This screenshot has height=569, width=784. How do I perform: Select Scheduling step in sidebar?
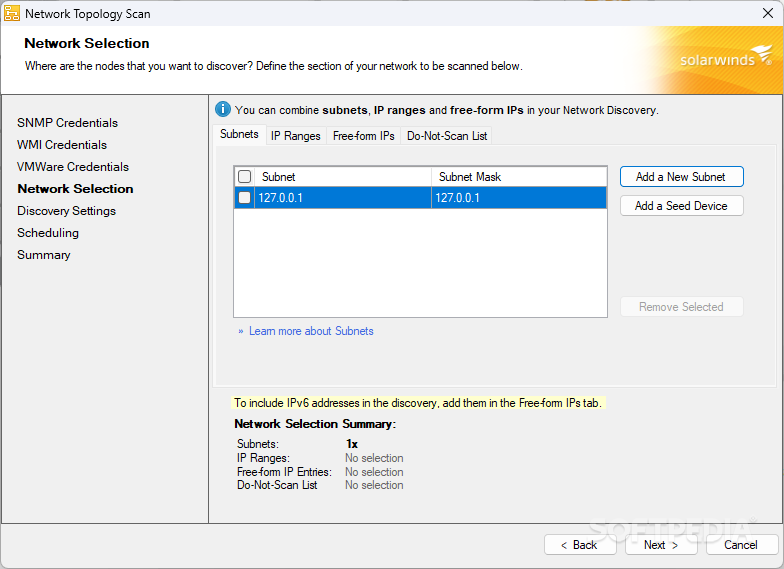pos(48,232)
